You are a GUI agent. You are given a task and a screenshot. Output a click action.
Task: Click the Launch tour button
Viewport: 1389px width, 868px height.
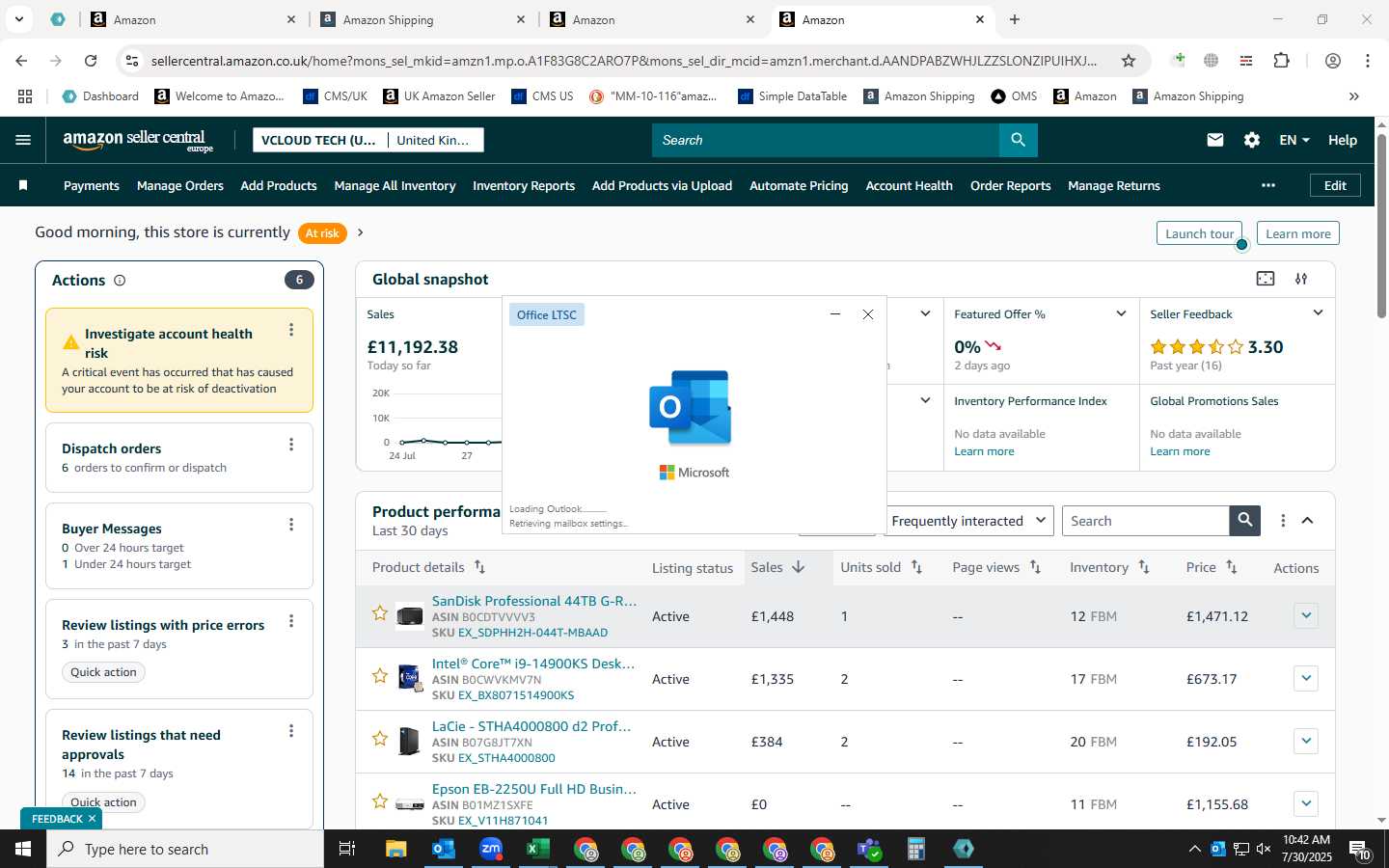click(x=1199, y=233)
